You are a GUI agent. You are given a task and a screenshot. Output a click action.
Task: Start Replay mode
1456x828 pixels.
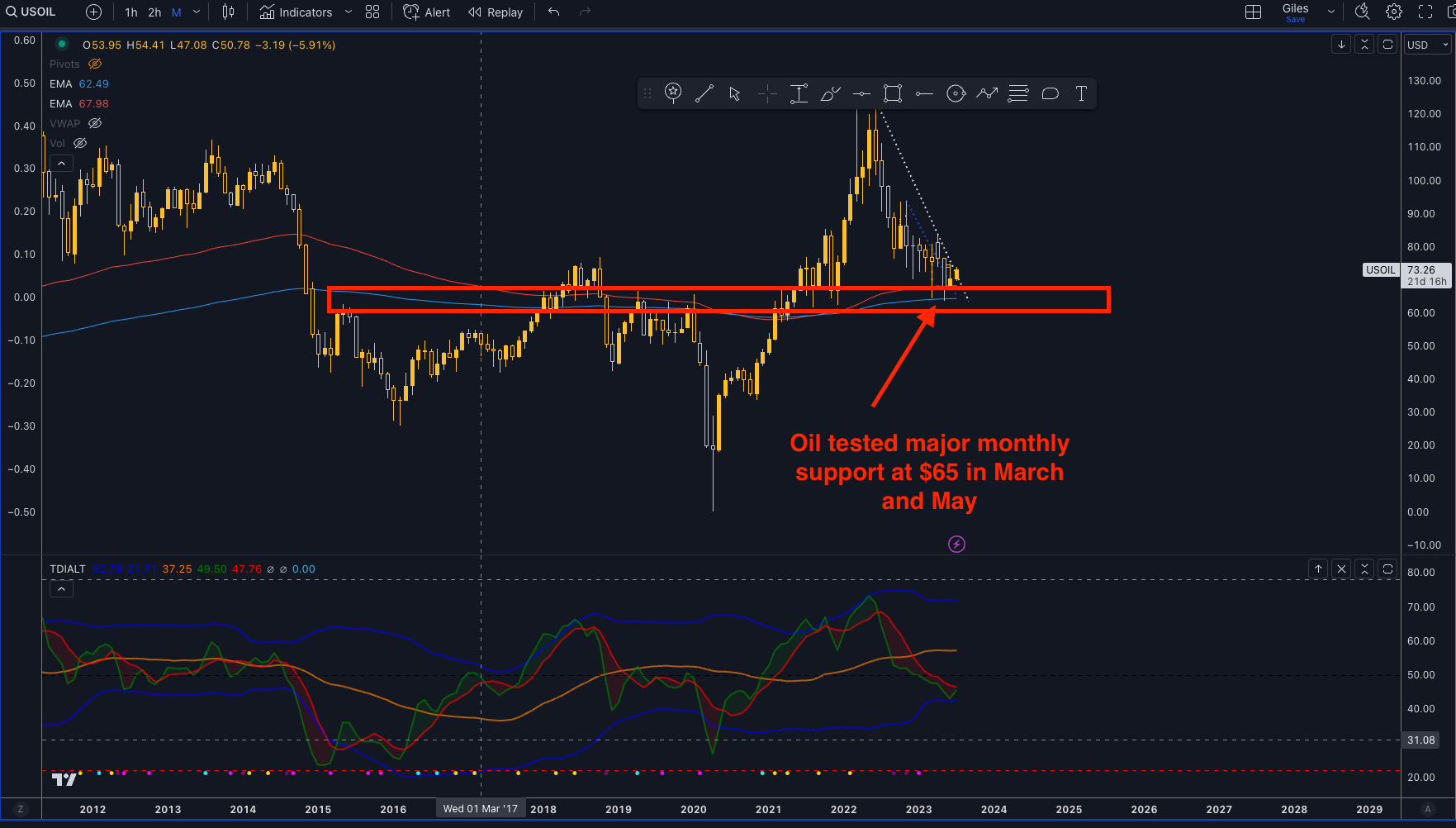(496, 12)
